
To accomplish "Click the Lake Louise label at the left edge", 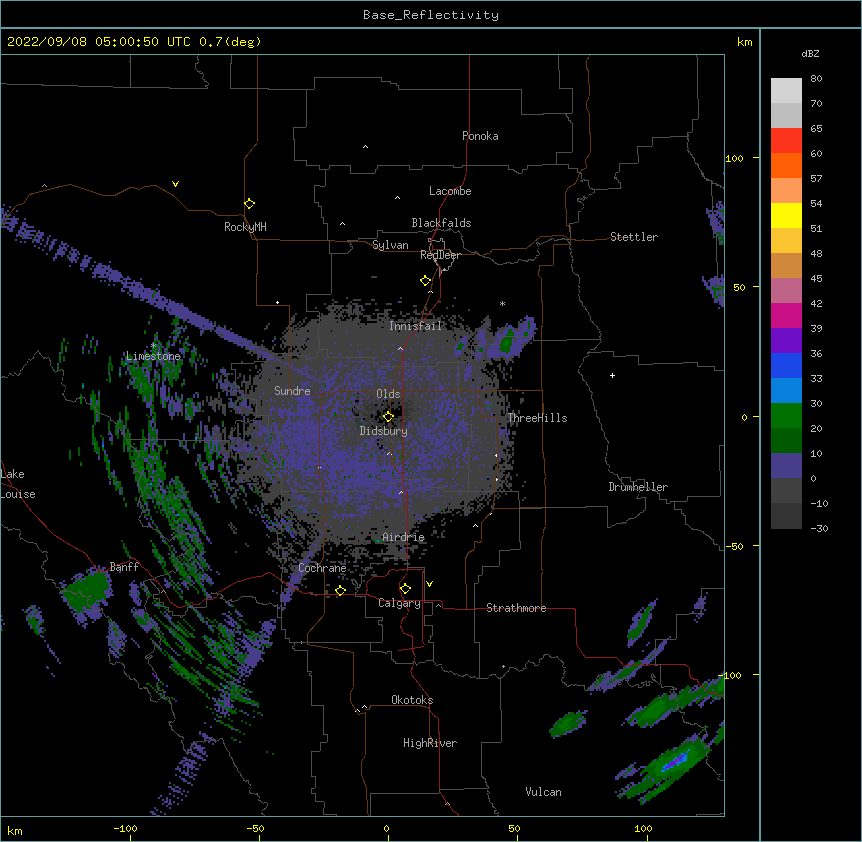I will tap(18, 484).
